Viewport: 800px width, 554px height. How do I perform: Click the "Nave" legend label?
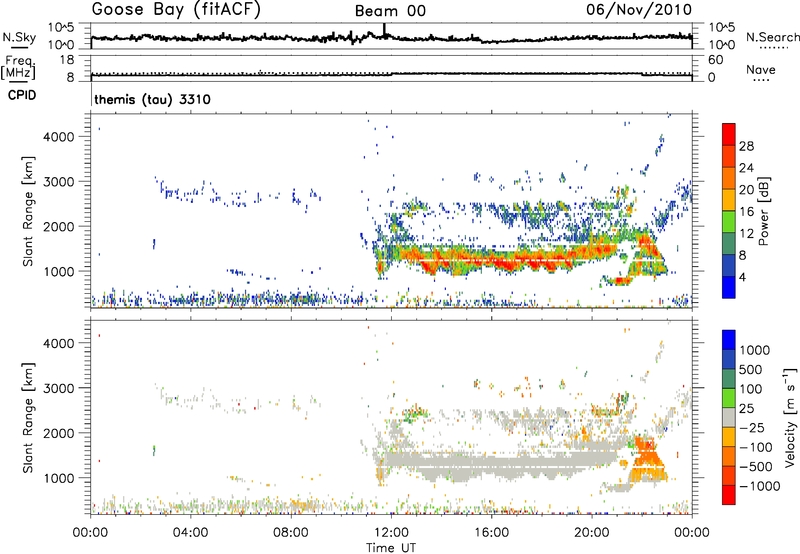pyautogui.click(x=761, y=69)
